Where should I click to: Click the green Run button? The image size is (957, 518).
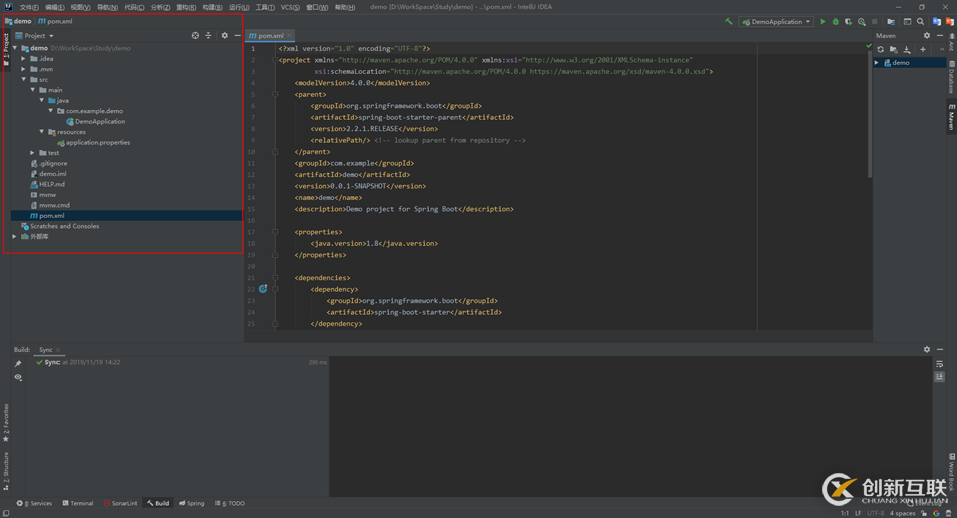[823, 21]
